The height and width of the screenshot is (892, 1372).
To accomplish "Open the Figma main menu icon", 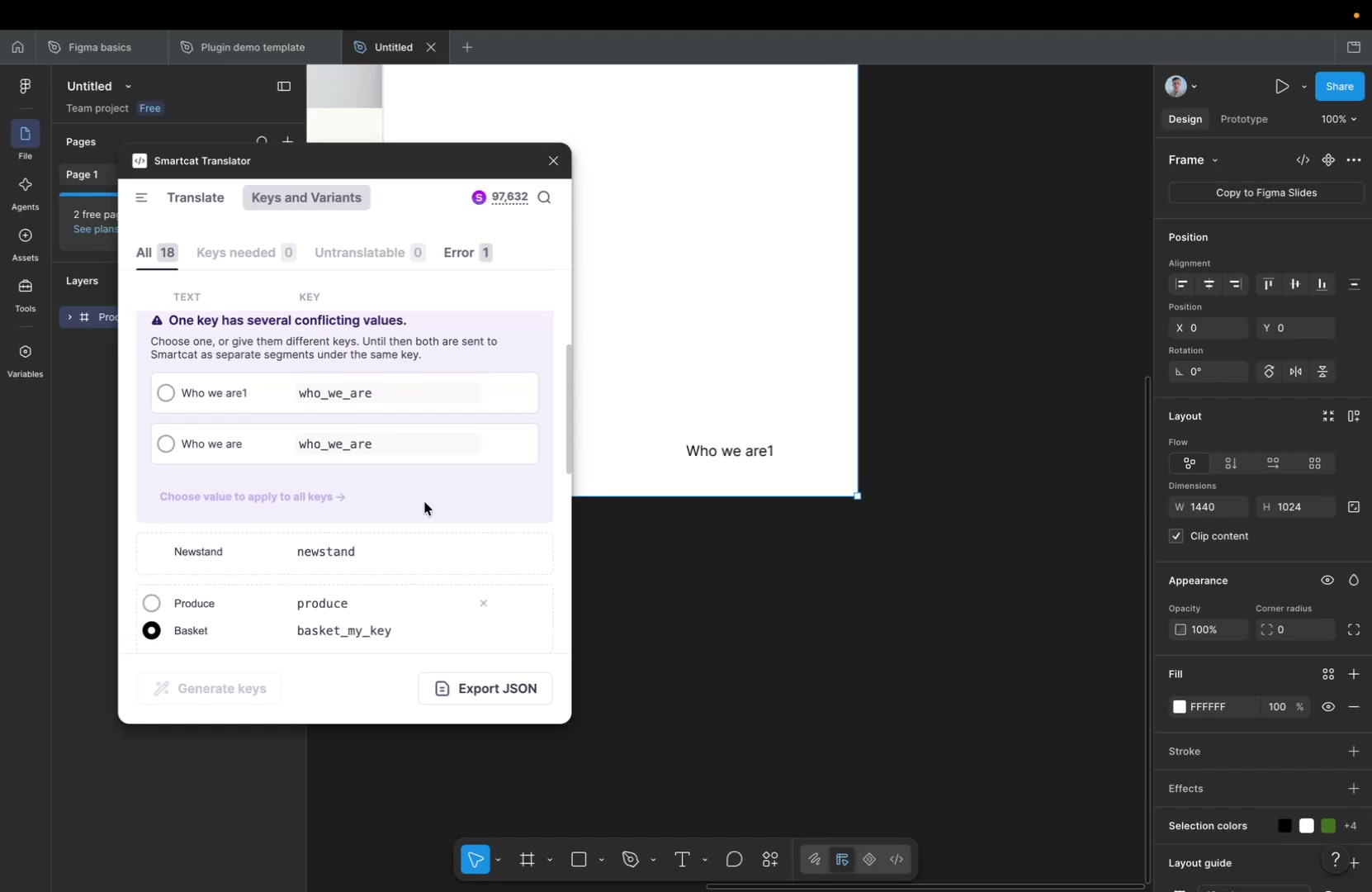I will [25, 86].
